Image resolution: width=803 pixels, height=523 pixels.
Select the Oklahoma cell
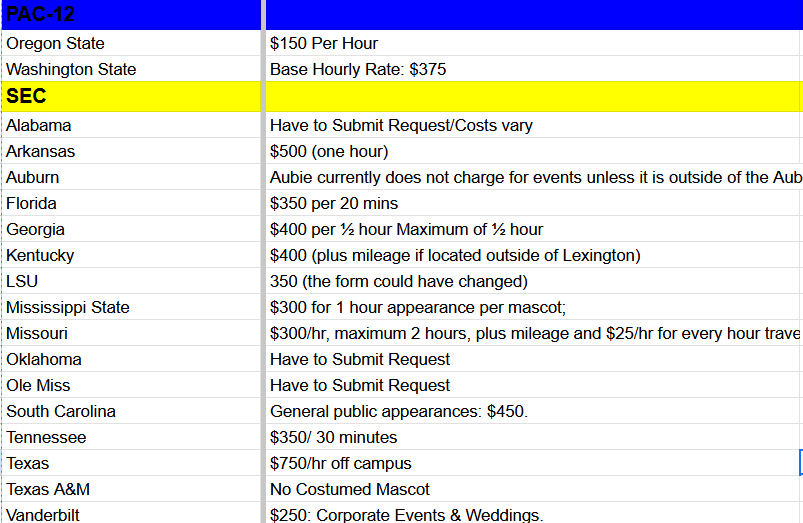131,359
